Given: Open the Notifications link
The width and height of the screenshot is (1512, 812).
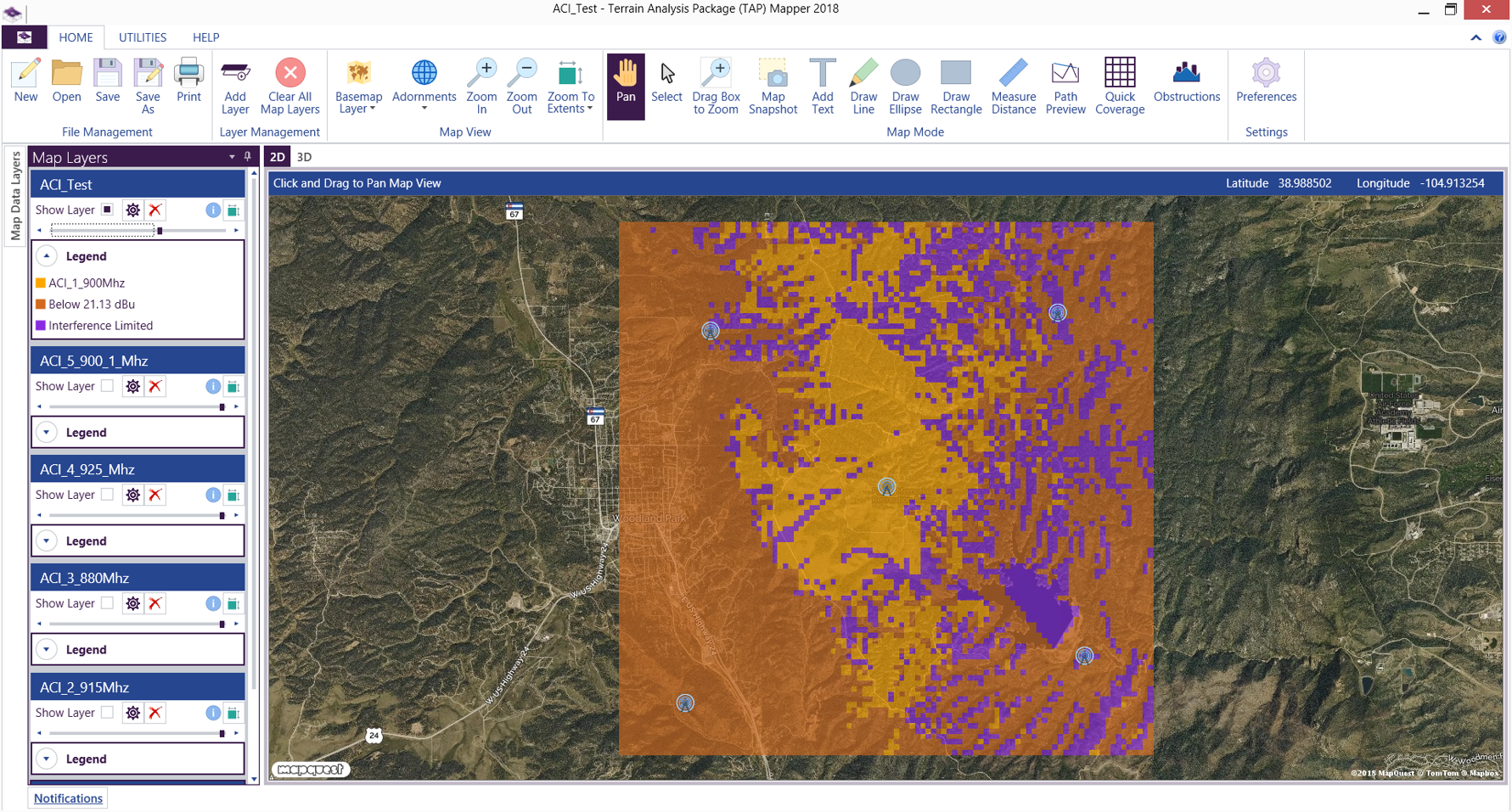Looking at the screenshot, I should pyautogui.click(x=68, y=798).
